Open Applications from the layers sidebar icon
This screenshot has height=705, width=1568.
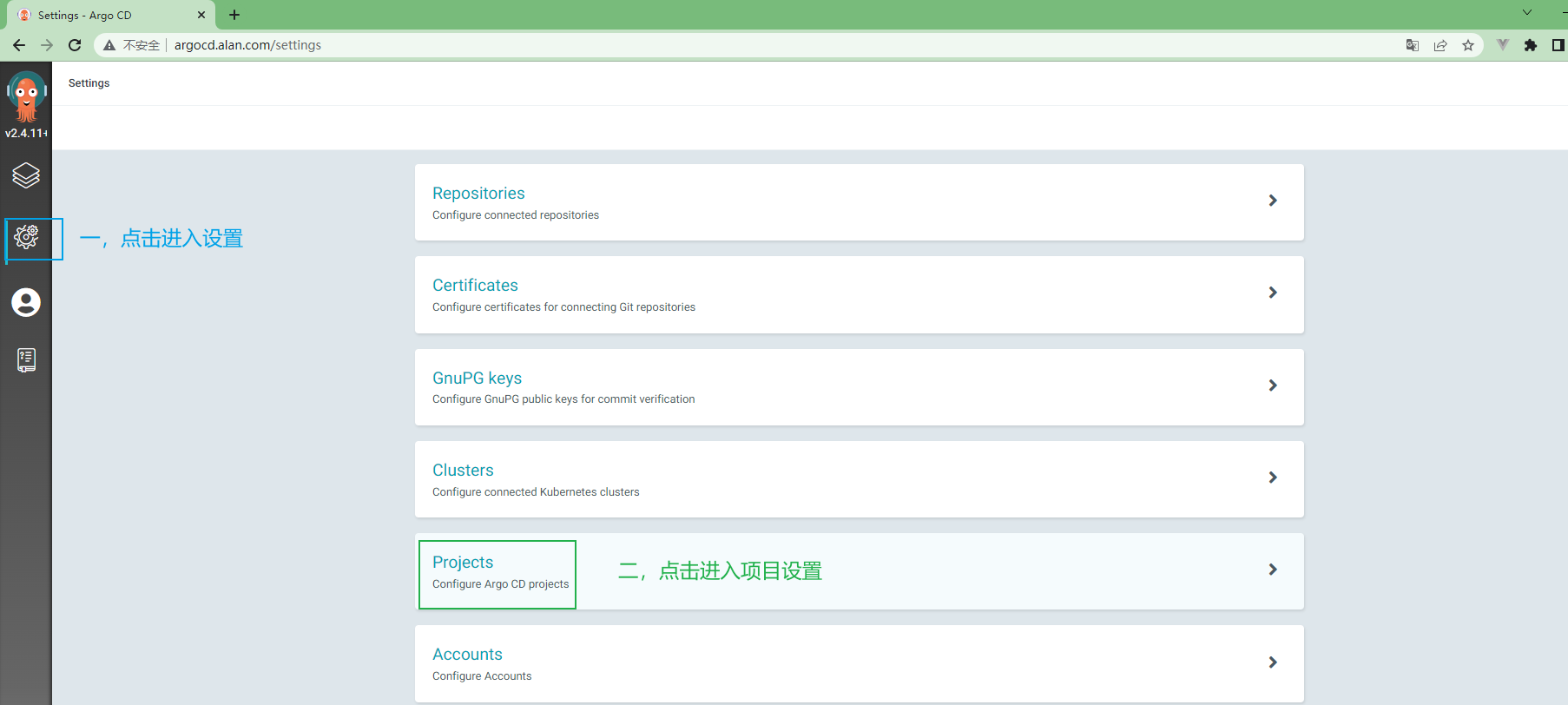tap(26, 175)
